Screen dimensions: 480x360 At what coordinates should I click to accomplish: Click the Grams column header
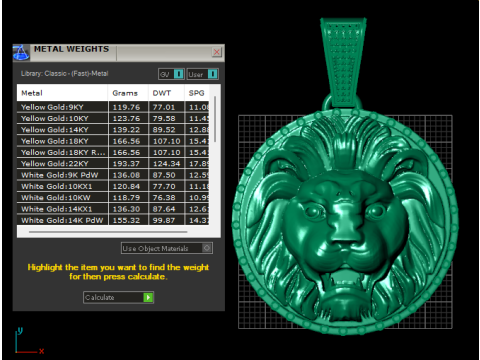pos(128,93)
